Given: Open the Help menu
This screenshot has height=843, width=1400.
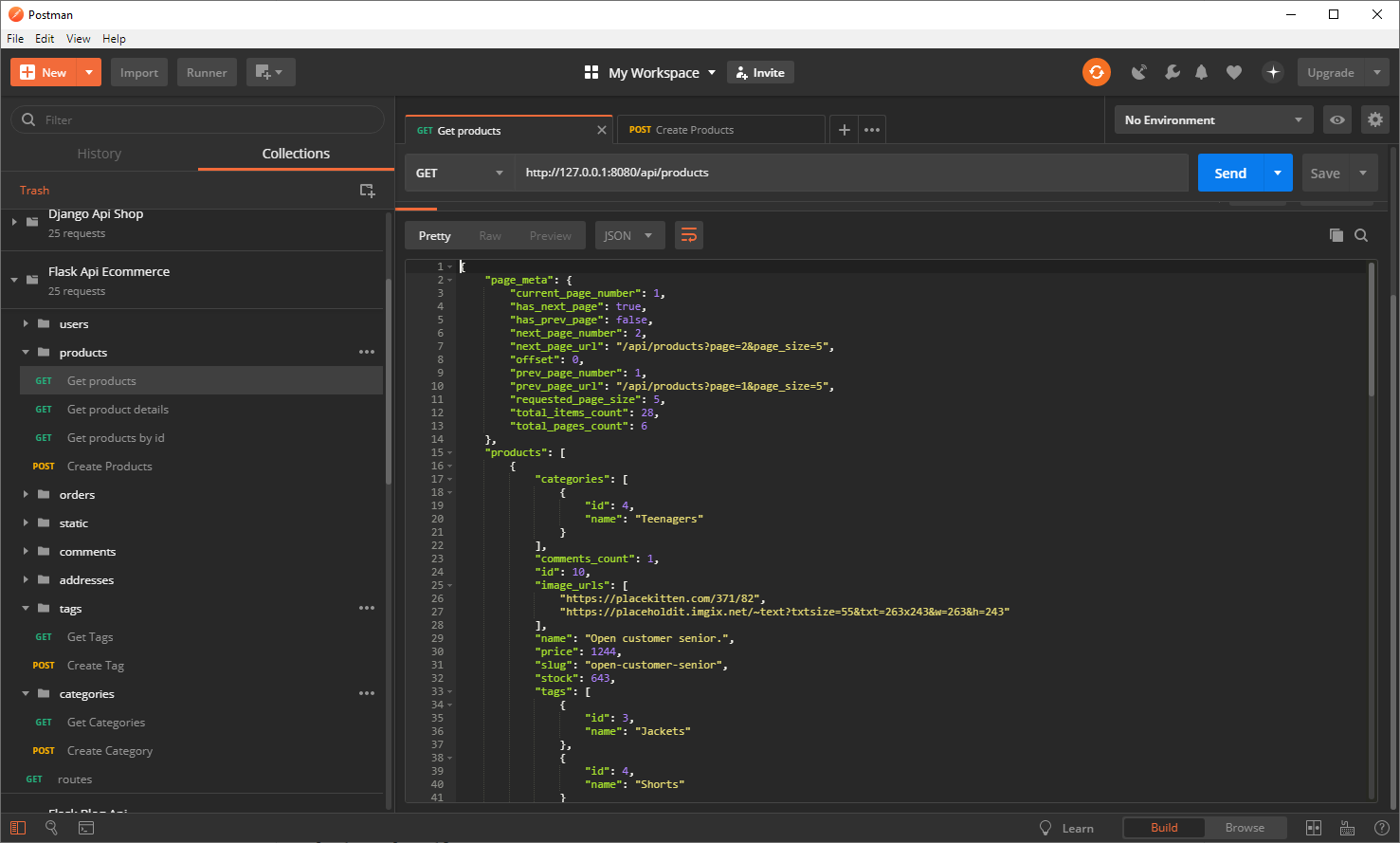Looking at the screenshot, I should pyautogui.click(x=114, y=39).
